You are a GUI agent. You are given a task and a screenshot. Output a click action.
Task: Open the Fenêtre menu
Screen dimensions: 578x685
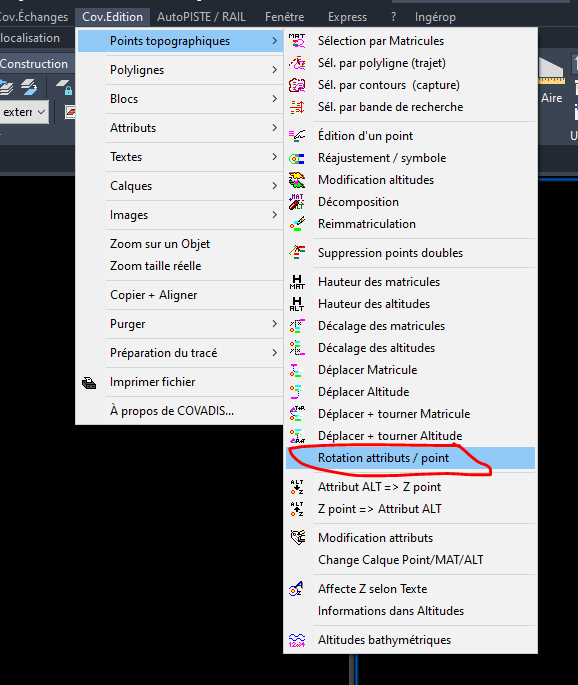[284, 17]
